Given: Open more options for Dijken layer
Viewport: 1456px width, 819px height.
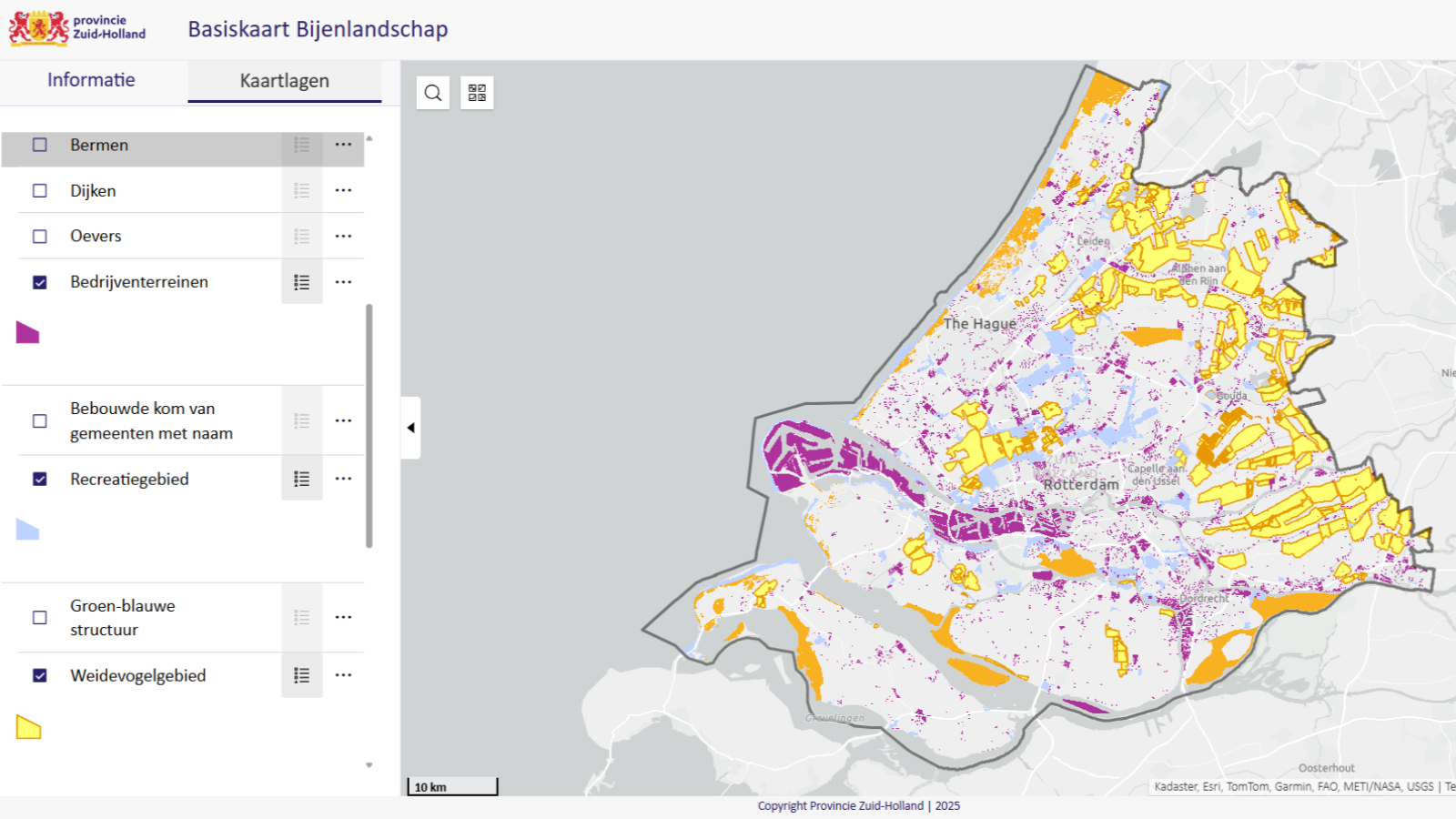Looking at the screenshot, I should (x=343, y=190).
